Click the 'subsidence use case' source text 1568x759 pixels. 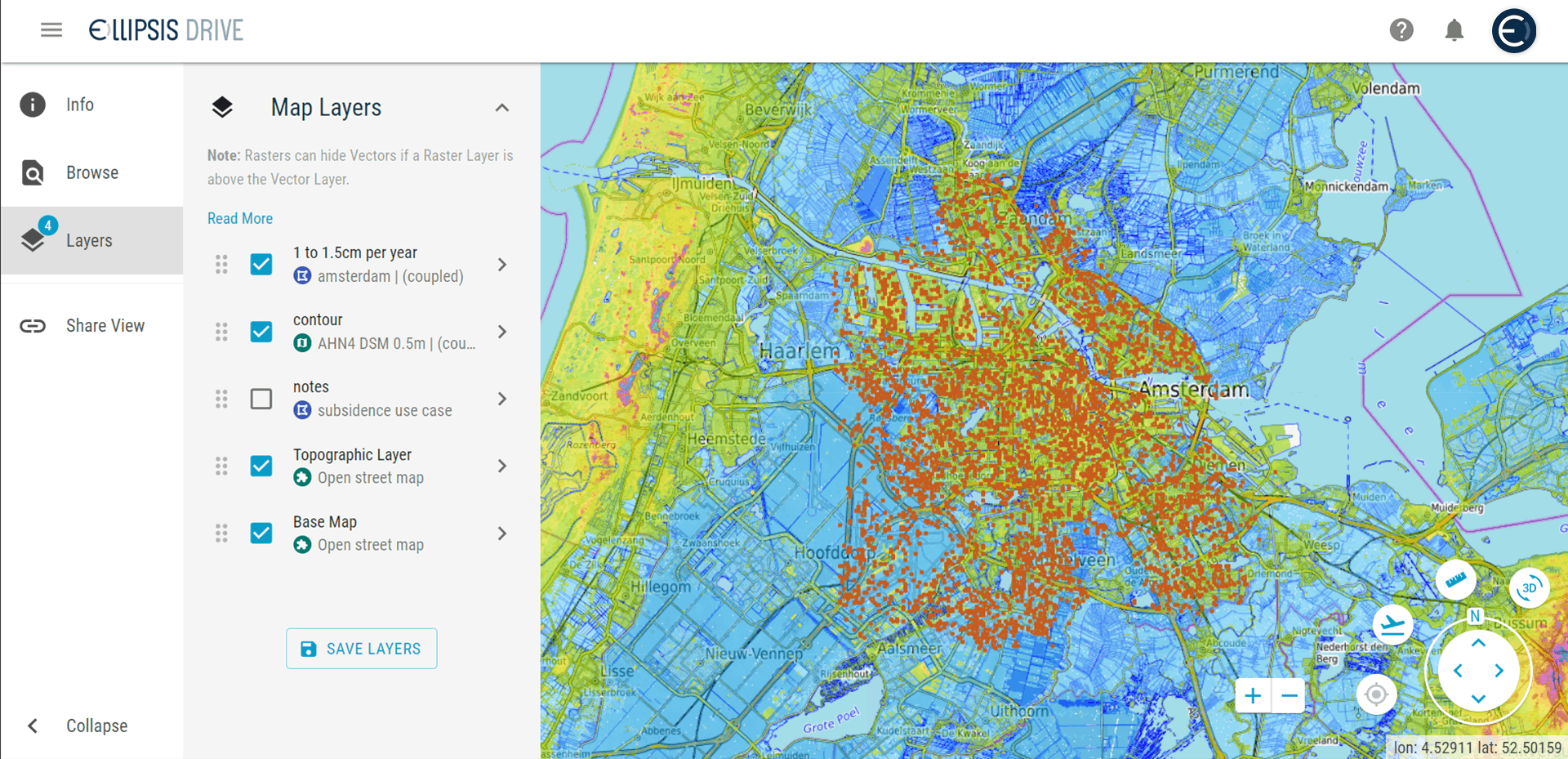click(385, 410)
